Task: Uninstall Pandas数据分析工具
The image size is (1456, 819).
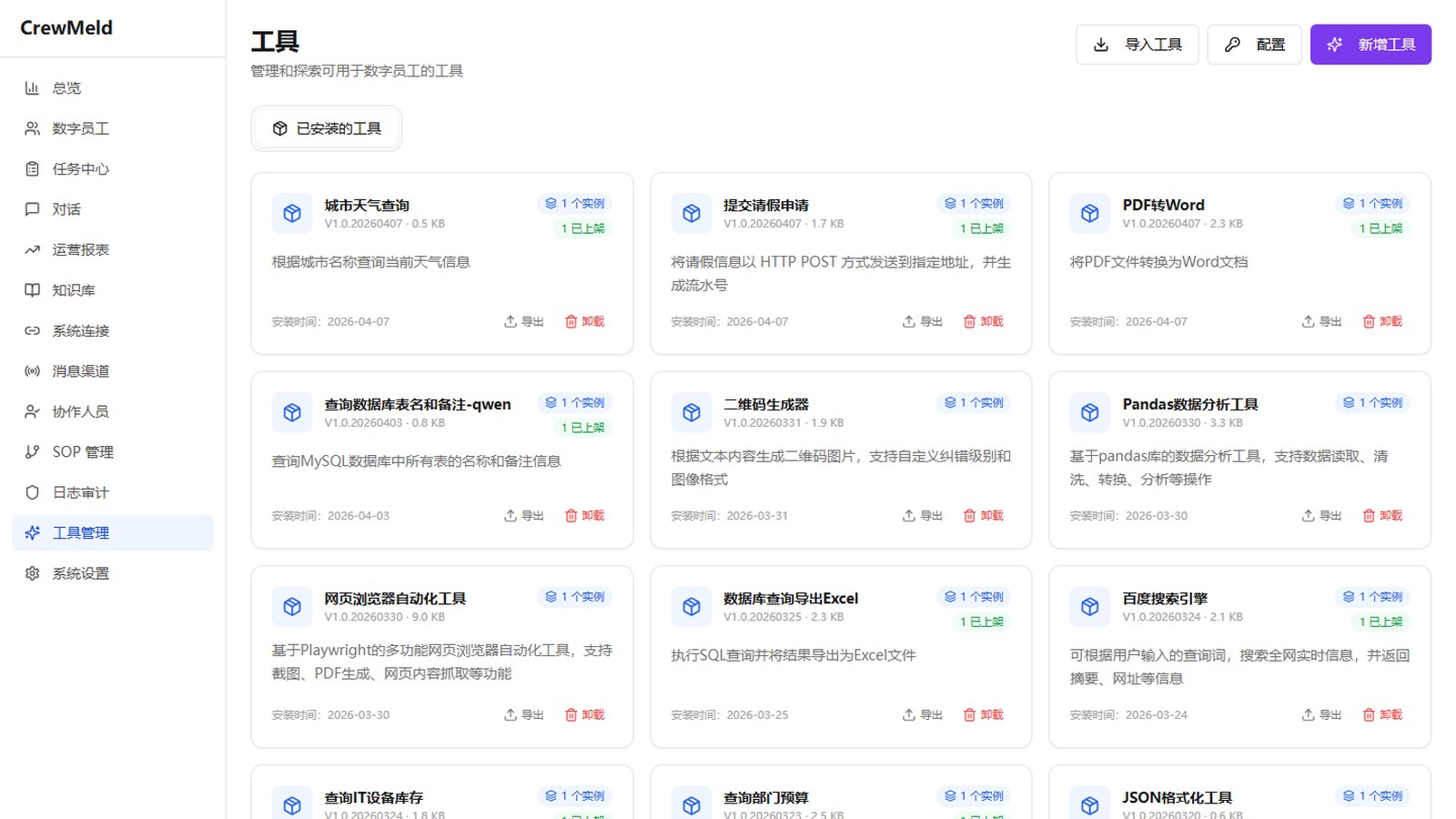Action: 1382,516
